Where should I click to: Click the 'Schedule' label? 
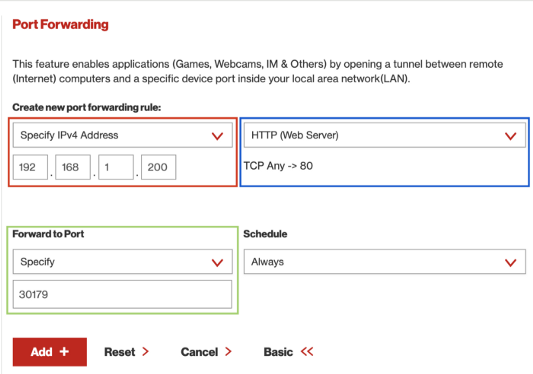click(265, 234)
